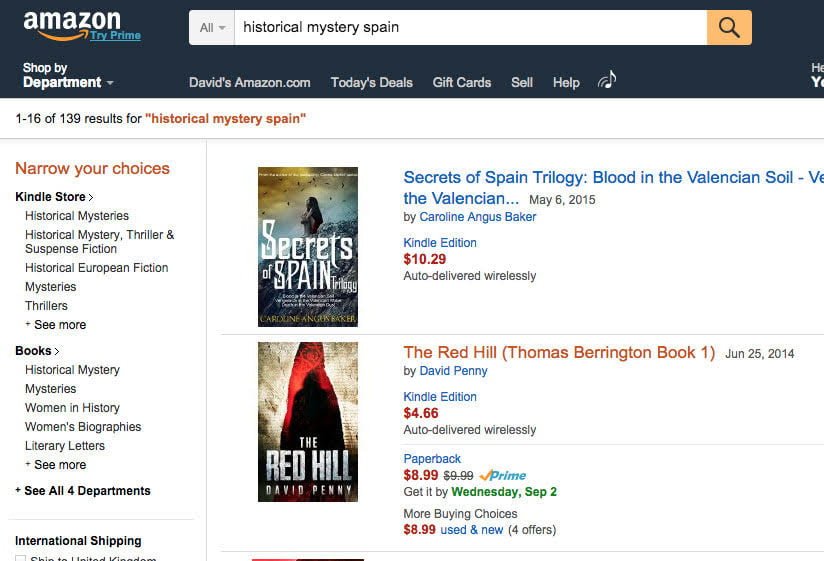Expand See more under Kindle Store
The image size is (824, 561).
59,325
